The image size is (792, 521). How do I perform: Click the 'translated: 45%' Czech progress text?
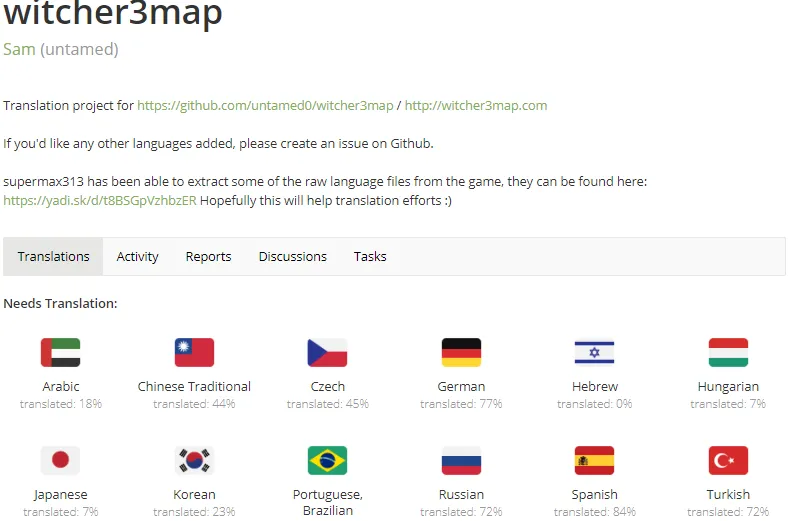327,404
